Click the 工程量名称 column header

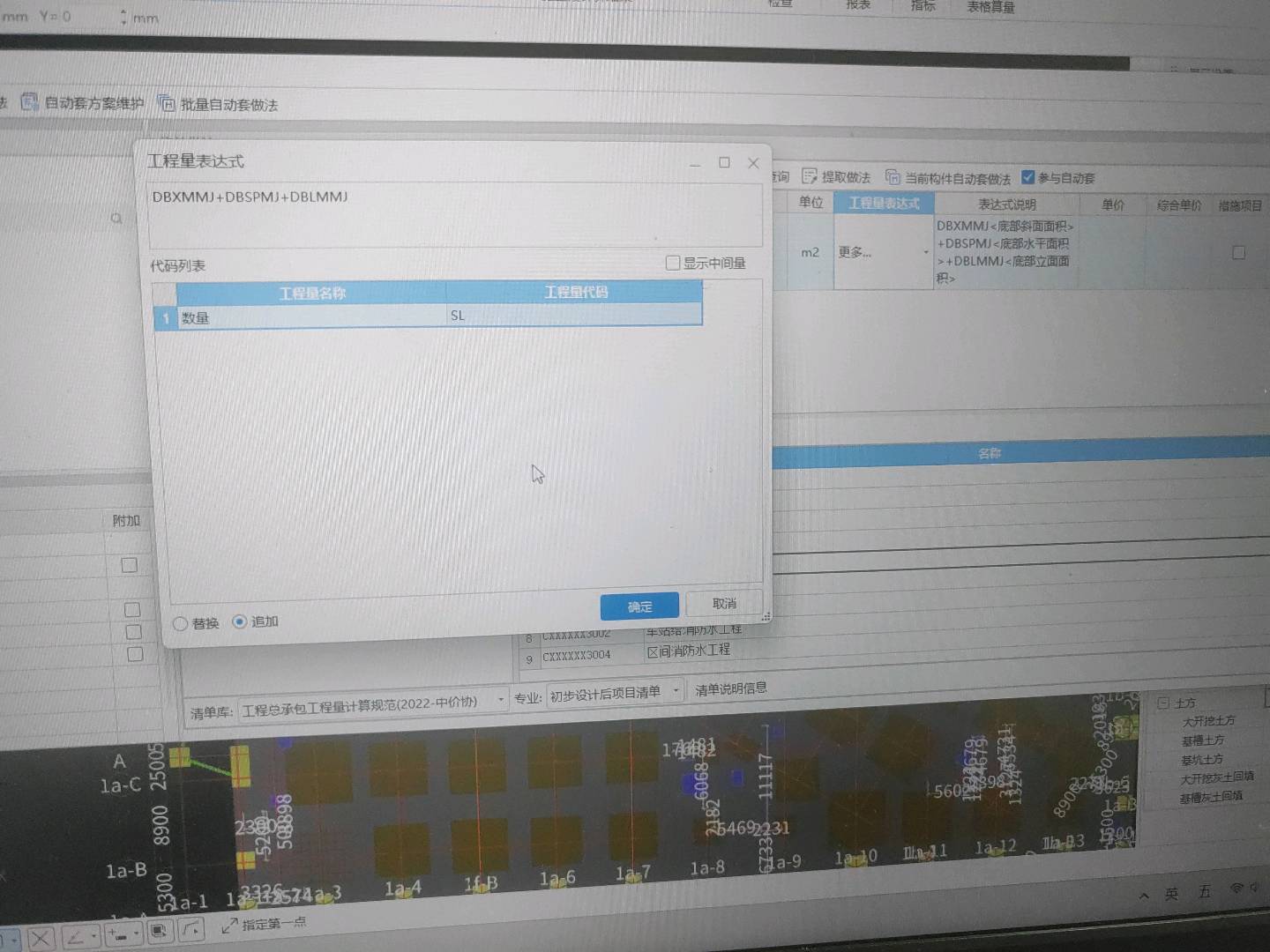tap(311, 293)
